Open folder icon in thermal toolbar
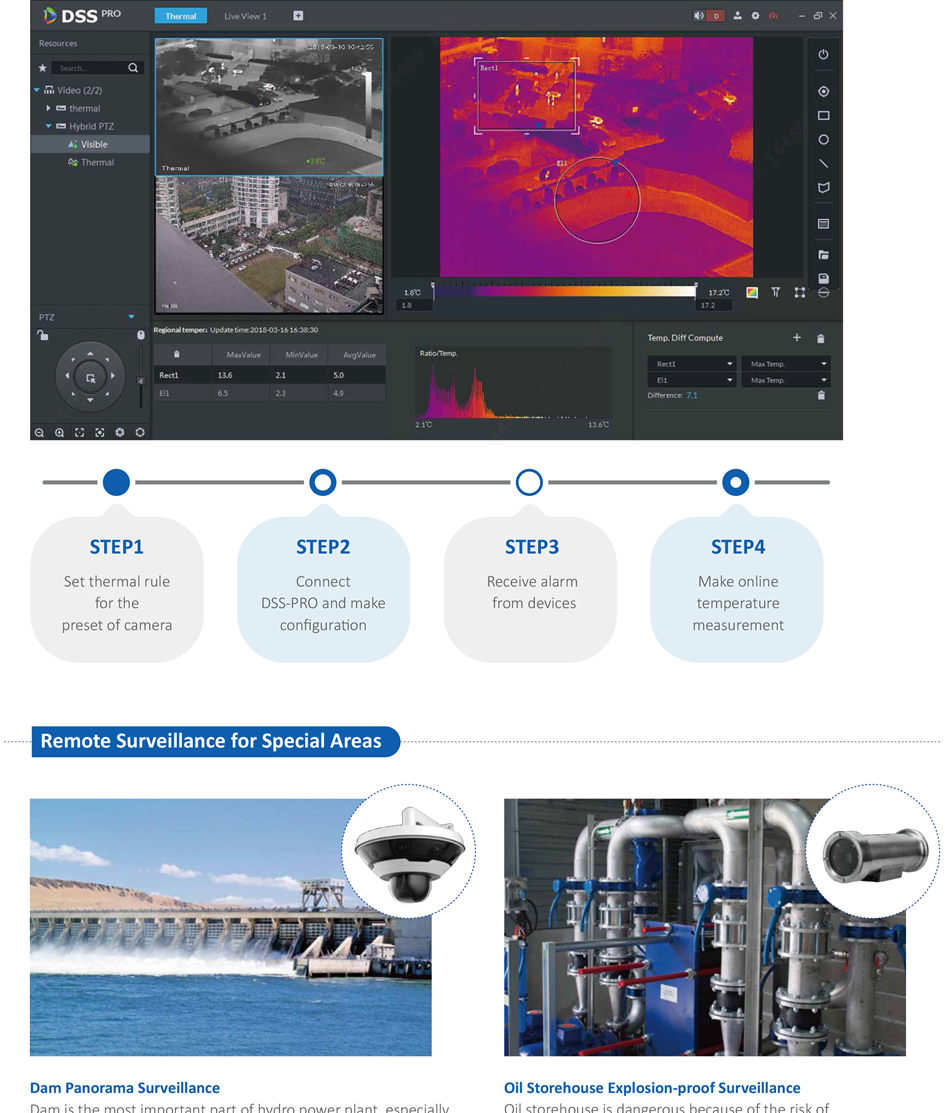The image size is (950, 1113). click(823, 255)
